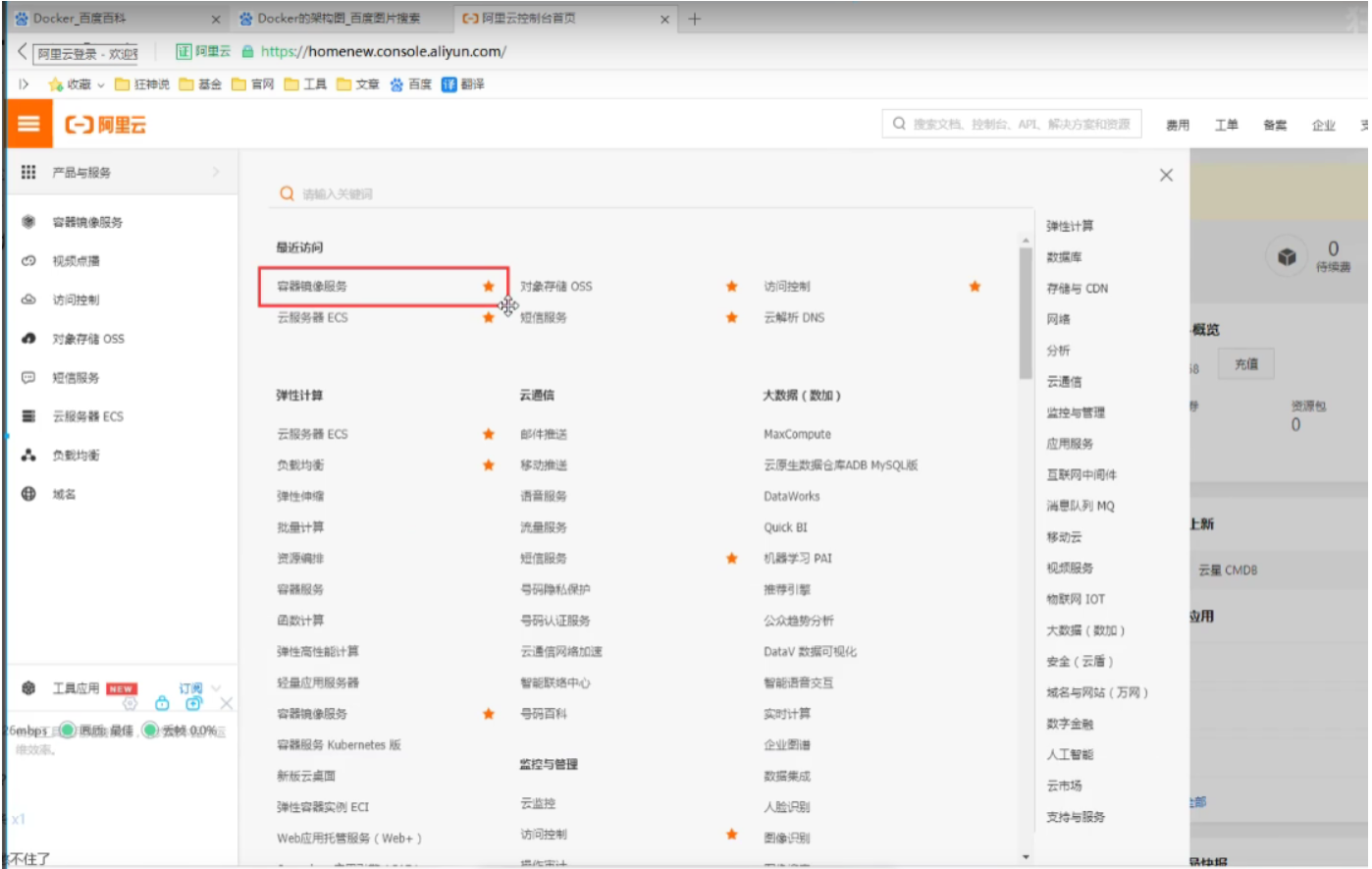Click the search icon in the product keyword box
This screenshot has height=869, width=1372.
coord(287,193)
